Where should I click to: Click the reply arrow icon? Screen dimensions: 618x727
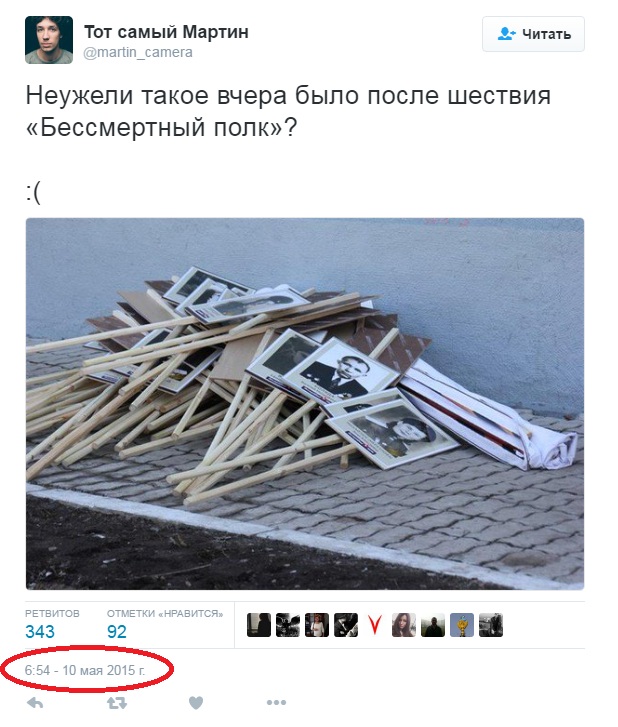tap(35, 703)
